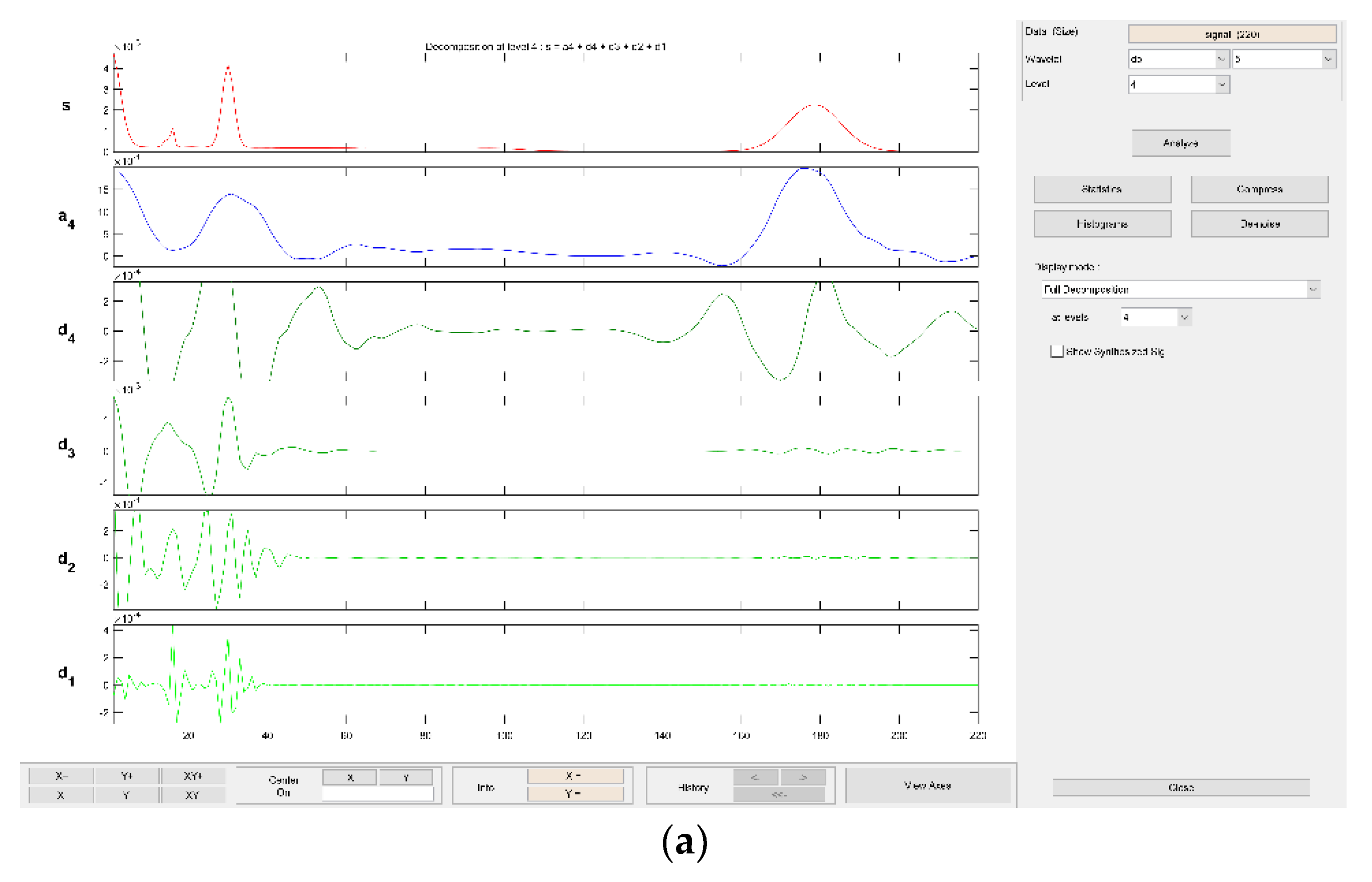Image resolution: width=1372 pixels, height=882 pixels.
Task: Click the X+ zoom button
Action: 61,777
